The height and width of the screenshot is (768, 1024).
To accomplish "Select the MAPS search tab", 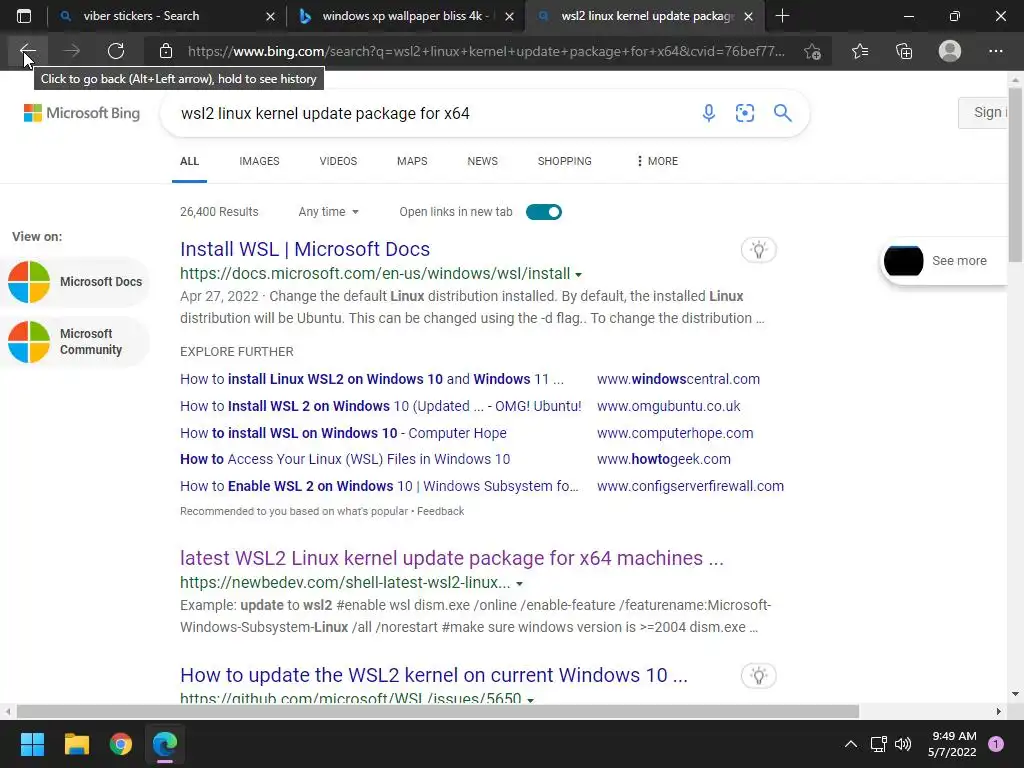I will point(412,161).
